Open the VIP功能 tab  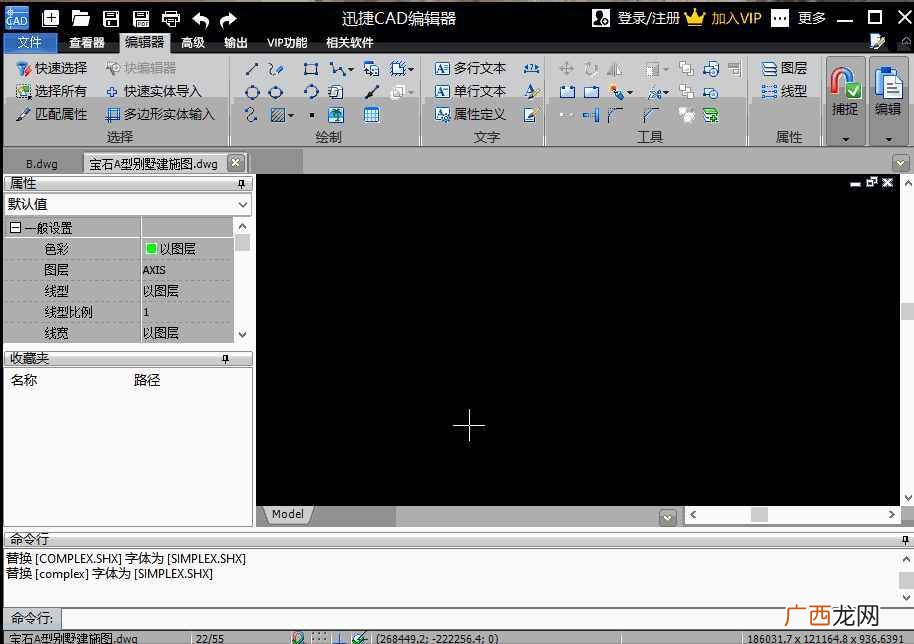(x=287, y=43)
